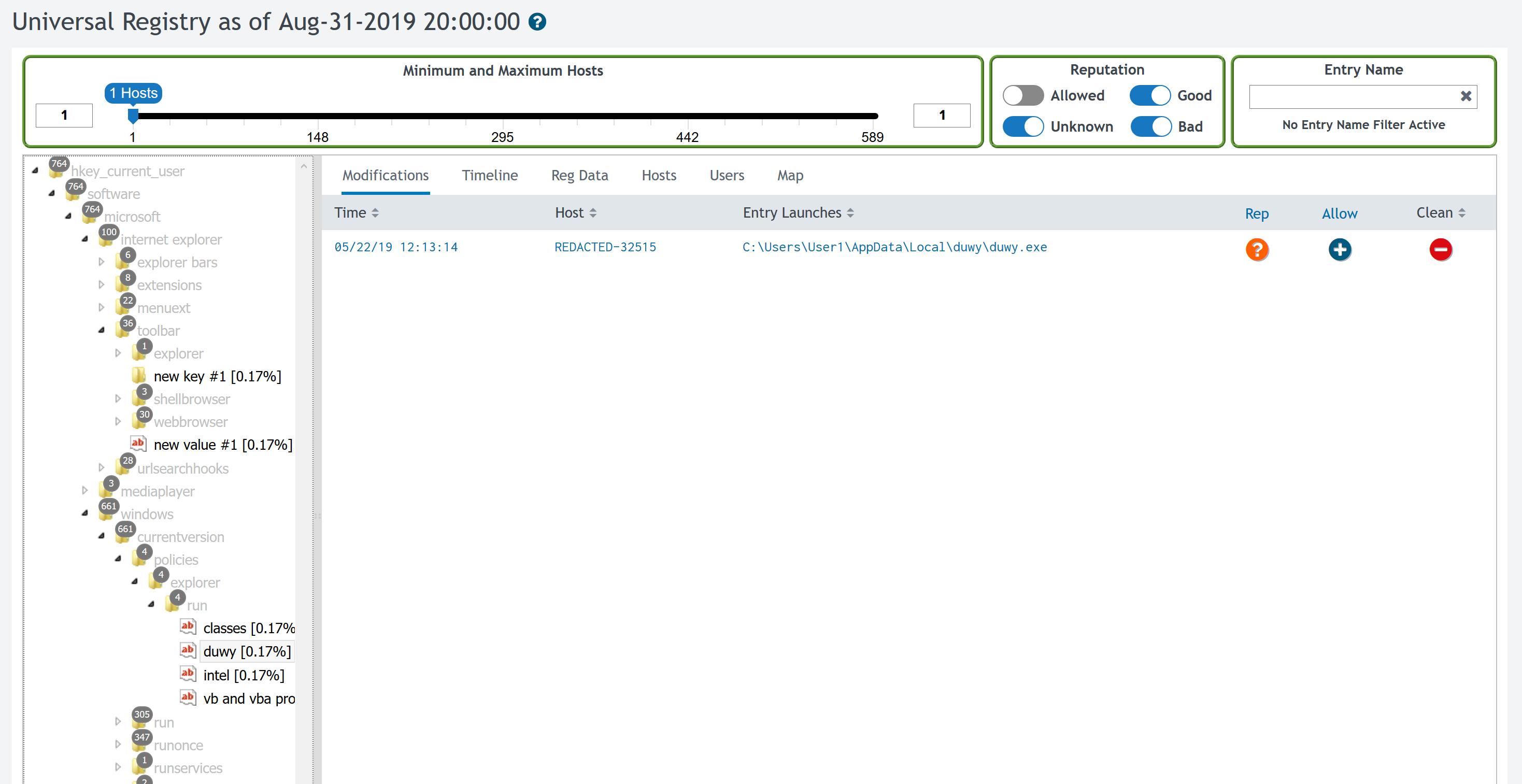
Task: Switch to the Modifications tab
Action: 385,176
